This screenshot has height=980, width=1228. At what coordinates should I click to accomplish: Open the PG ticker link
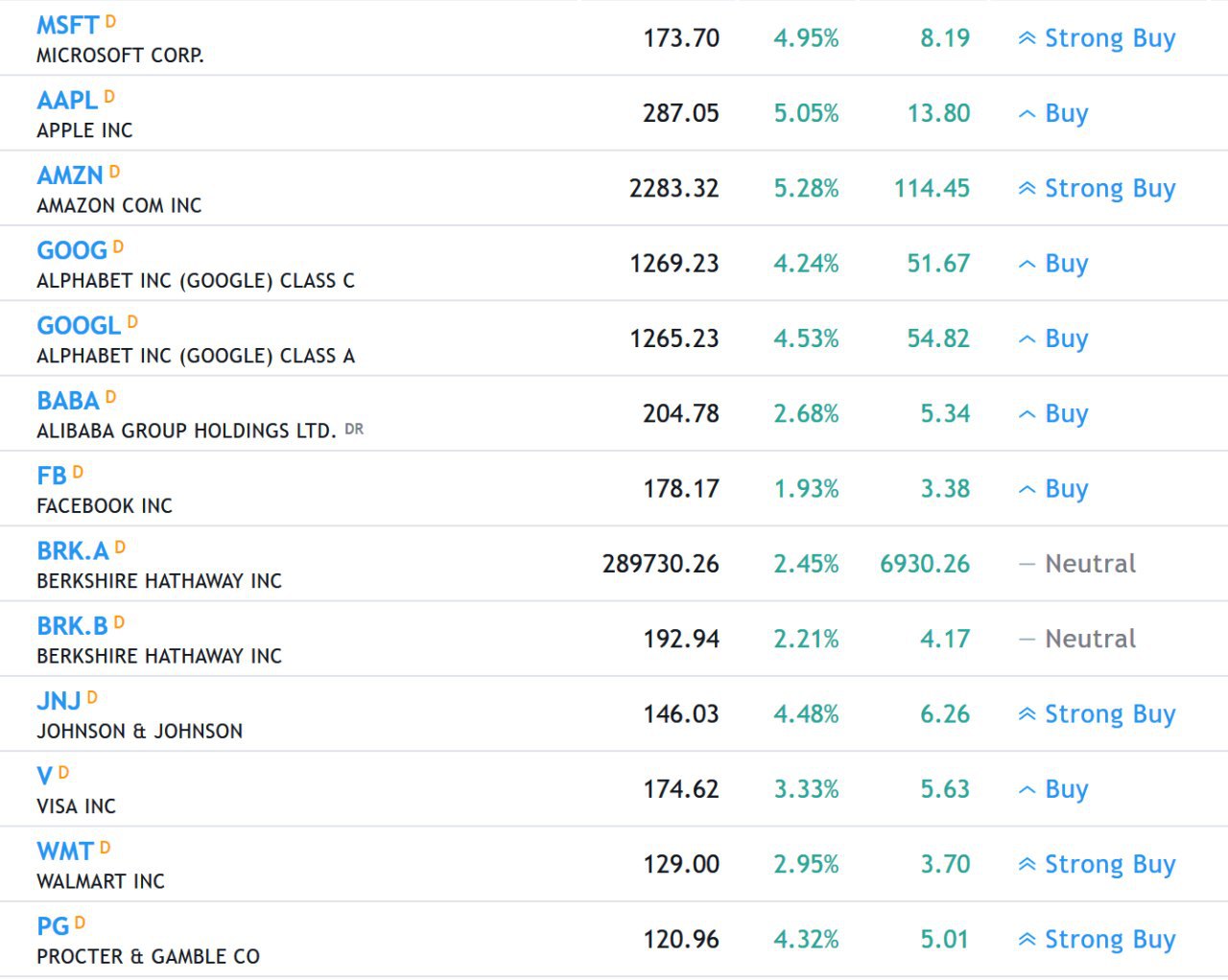click(53, 926)
